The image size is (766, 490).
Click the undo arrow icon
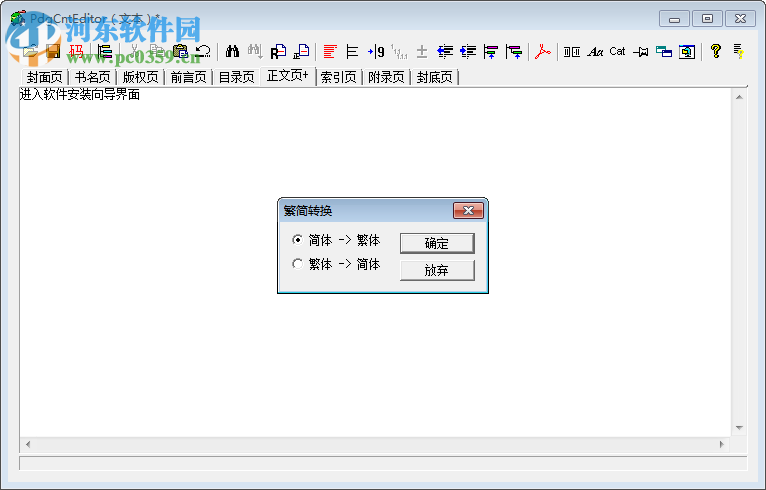point(203,51)
